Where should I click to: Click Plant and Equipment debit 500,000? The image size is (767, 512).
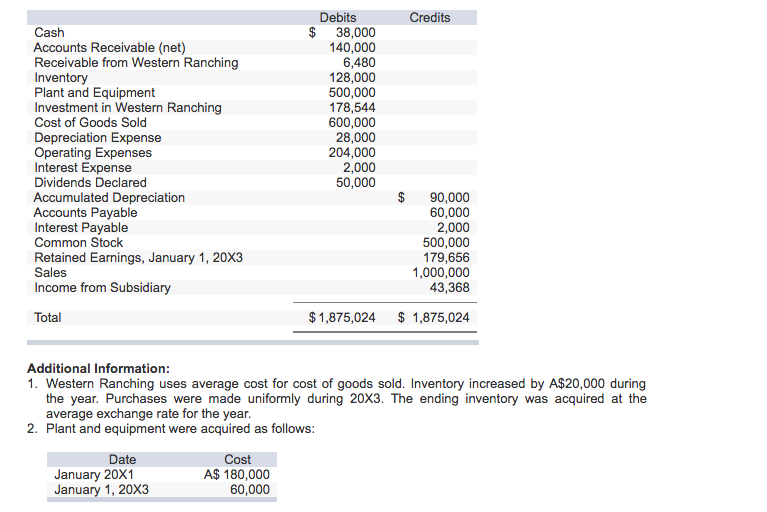point(352,92)
